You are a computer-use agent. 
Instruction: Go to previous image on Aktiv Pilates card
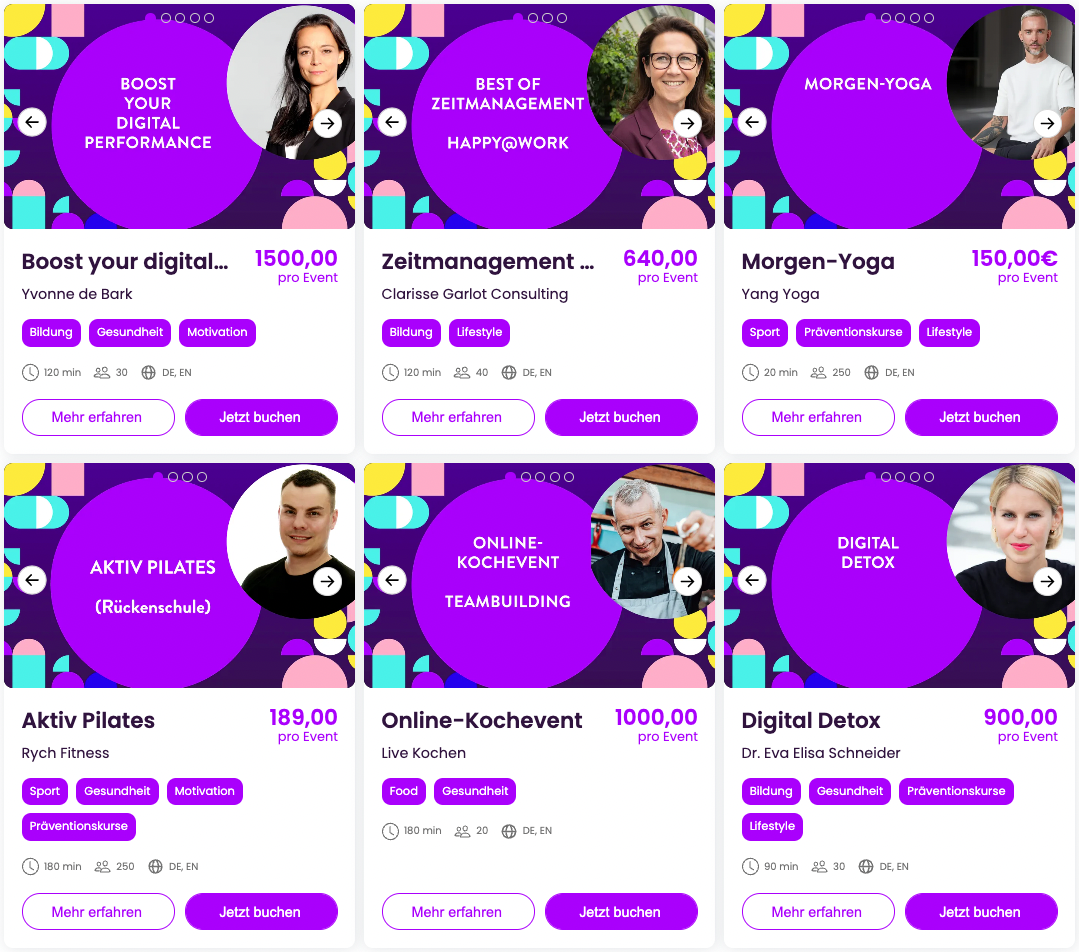(32, 580)
